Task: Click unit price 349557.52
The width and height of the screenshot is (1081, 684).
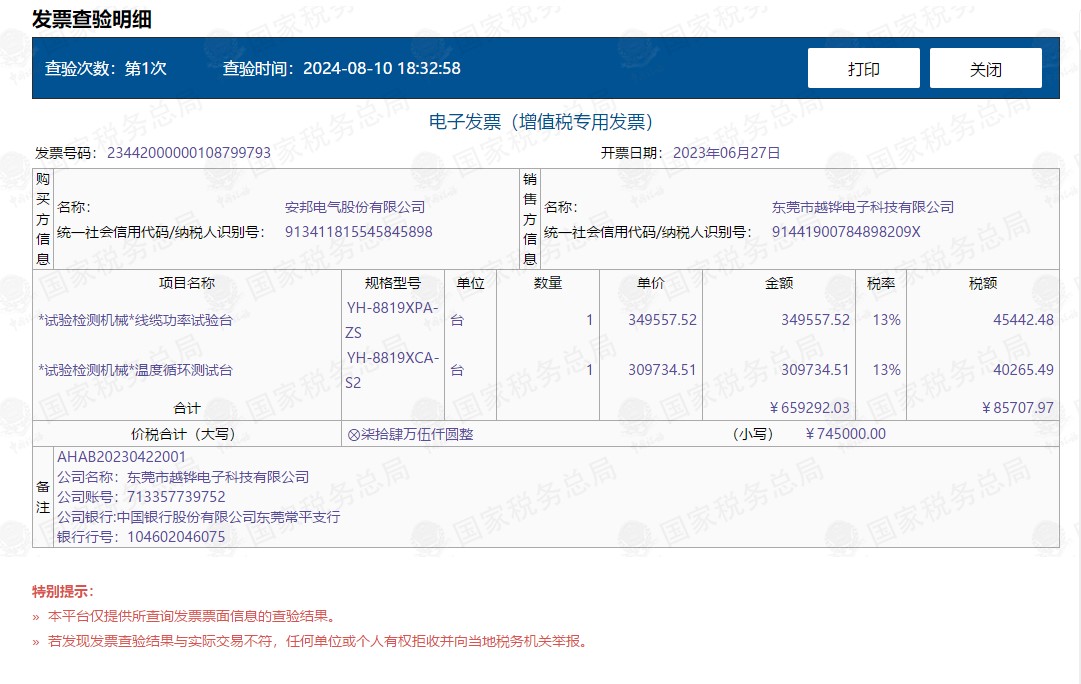Action: click(662, 320)
